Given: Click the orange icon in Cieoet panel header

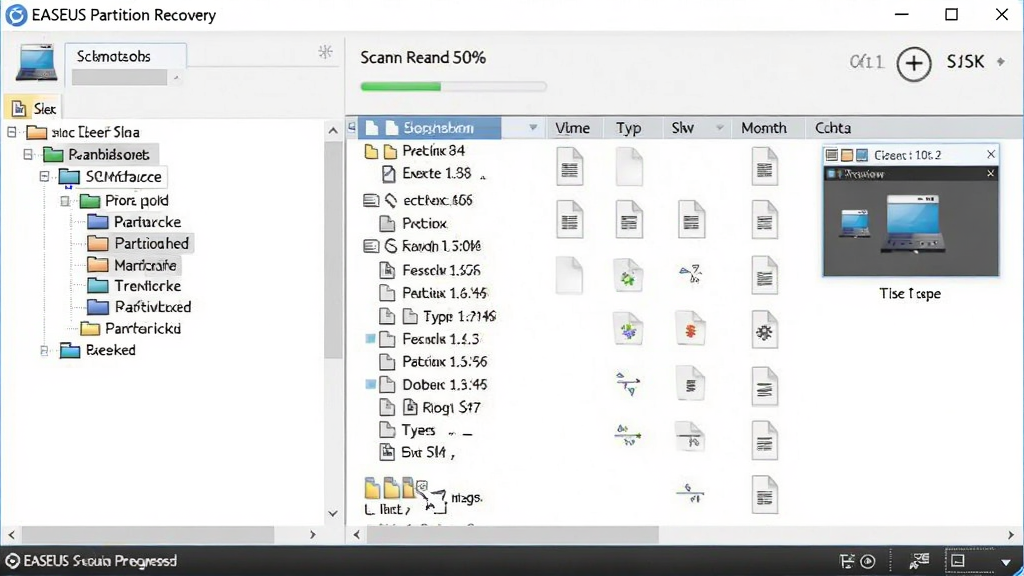Looking at the screenshot, I should (x=847, y=155).
